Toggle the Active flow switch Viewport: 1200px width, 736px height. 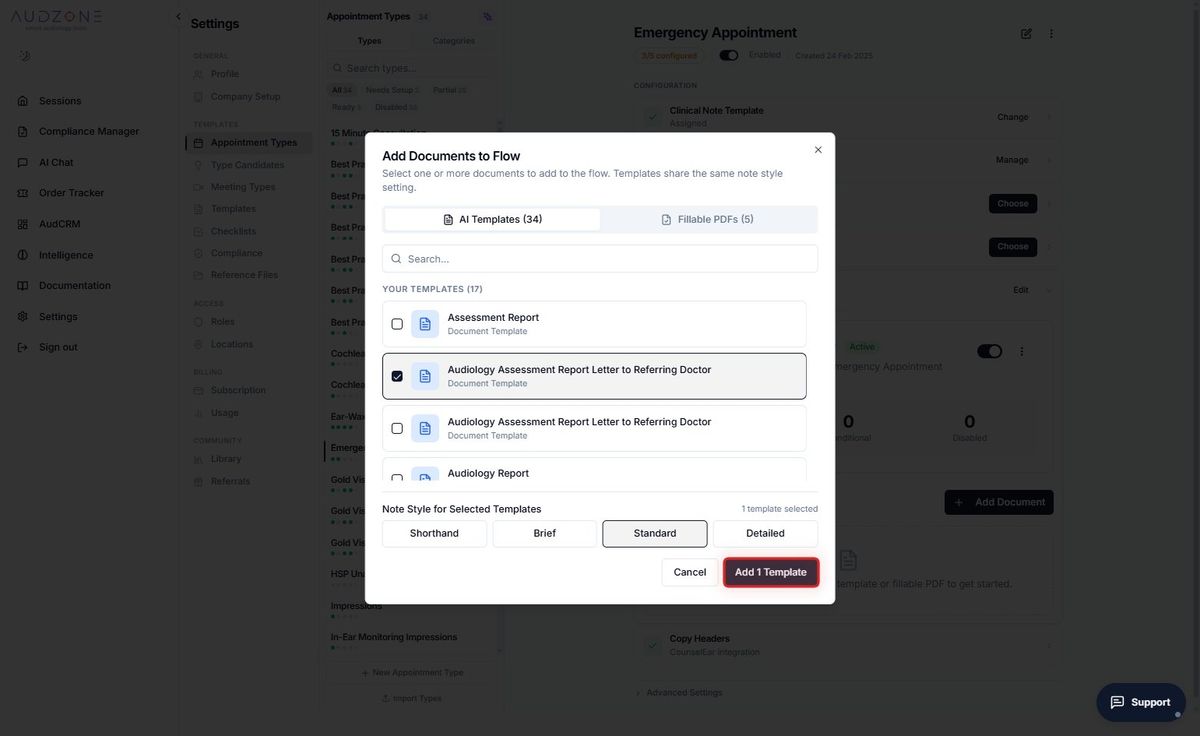click(990, 351)
